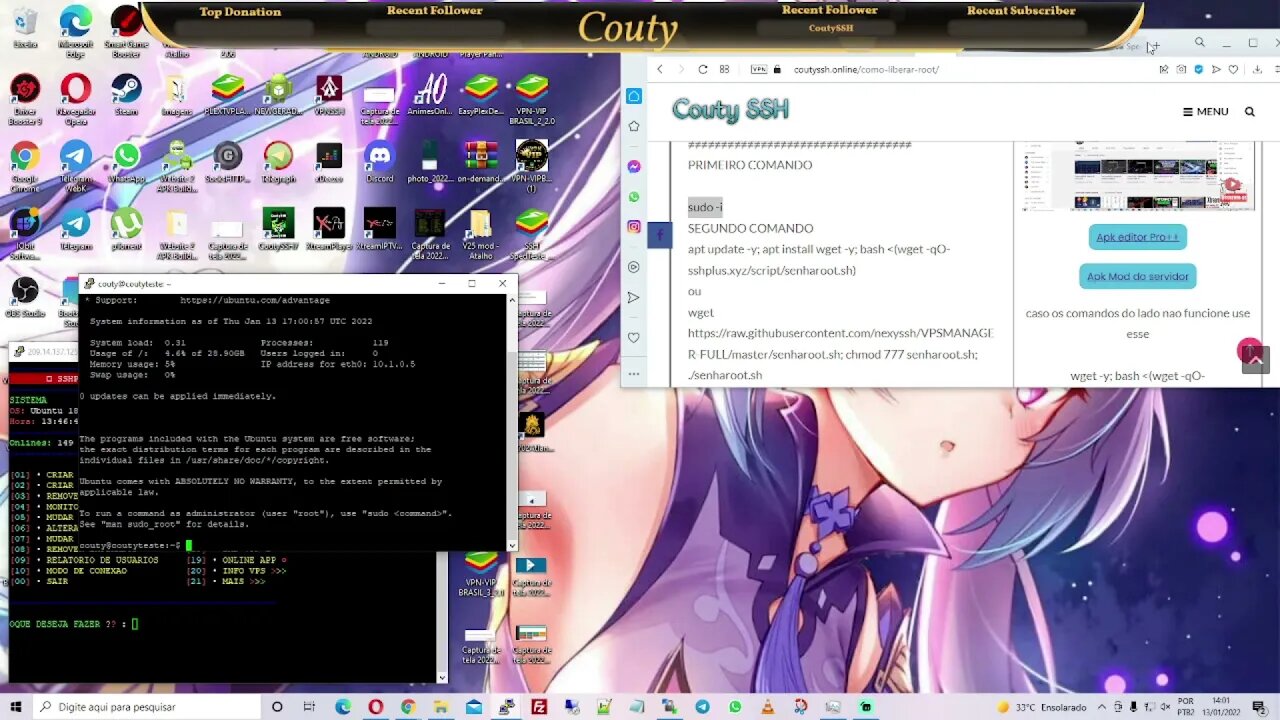Viewport: 1280px width, 720px height.
Task: Expand hidden system tray icons chevron
Action: [1104, 707]
